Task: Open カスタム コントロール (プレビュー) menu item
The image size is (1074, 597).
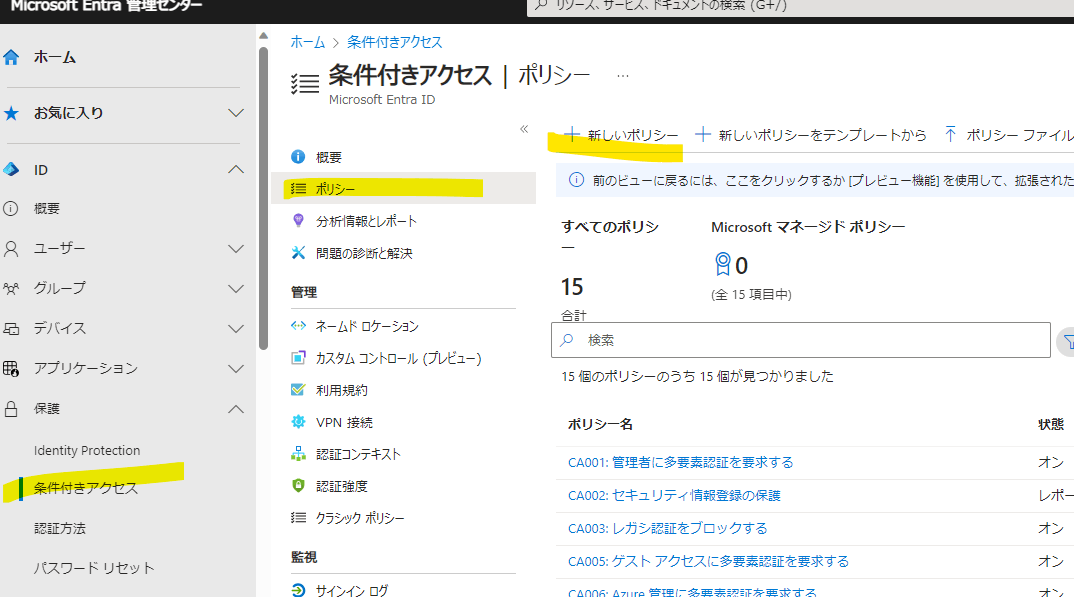Action: click(x=398, y=358)
